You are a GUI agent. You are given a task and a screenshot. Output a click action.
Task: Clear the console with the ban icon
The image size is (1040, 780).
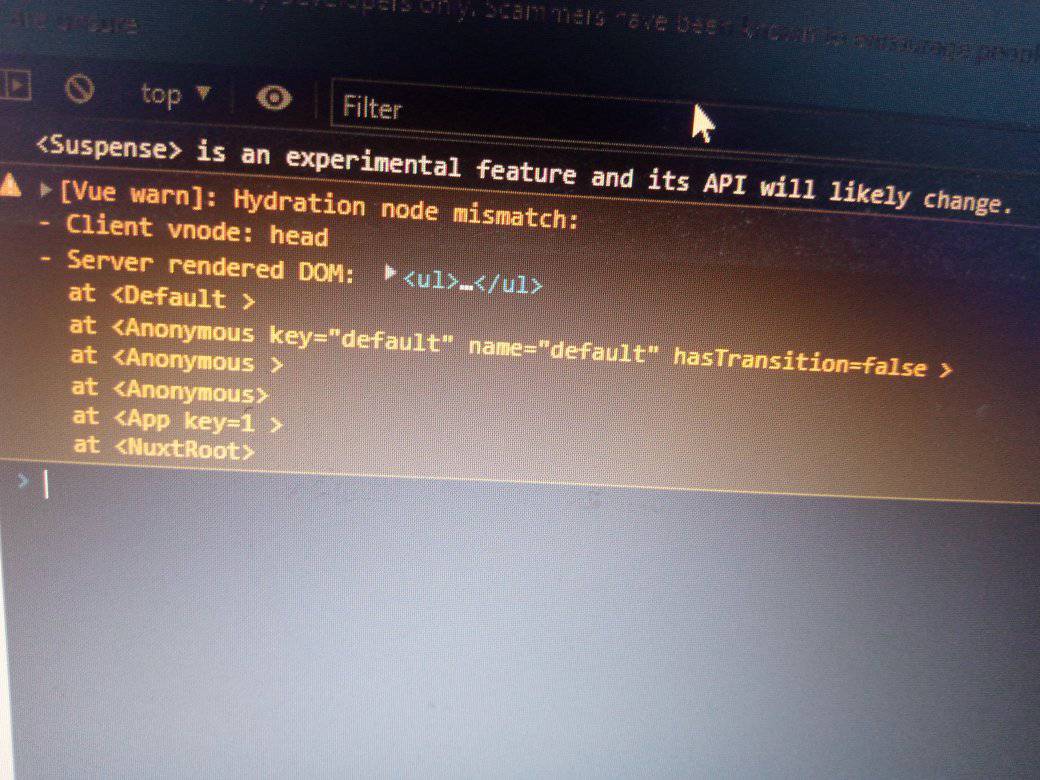[x=80, y=88]
